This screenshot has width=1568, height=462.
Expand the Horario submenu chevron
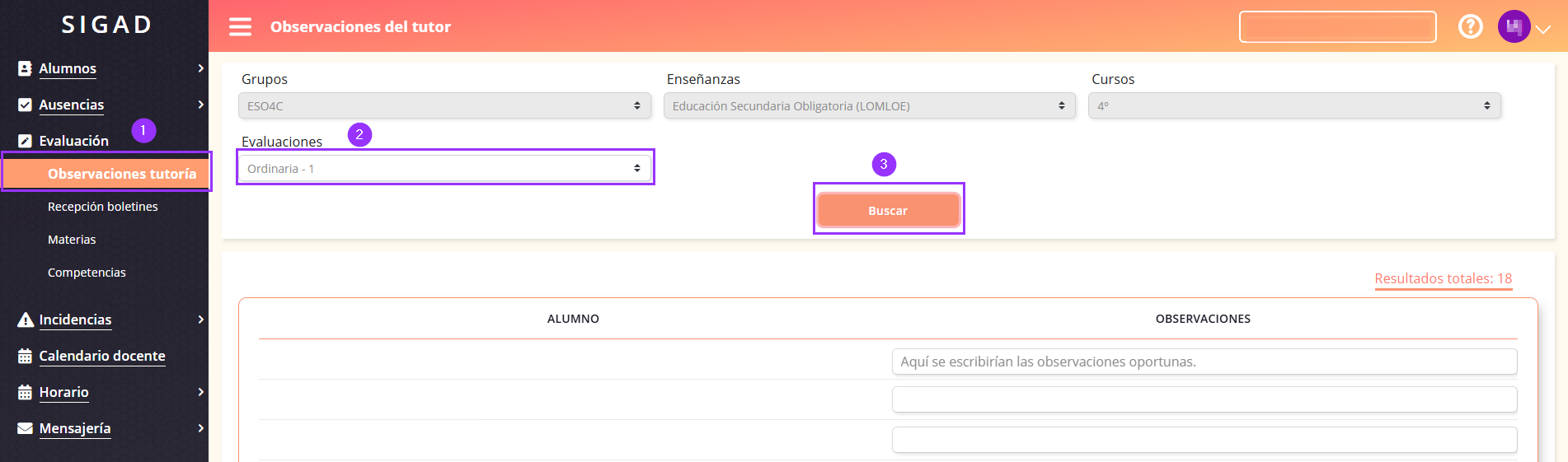pos(200,393)
